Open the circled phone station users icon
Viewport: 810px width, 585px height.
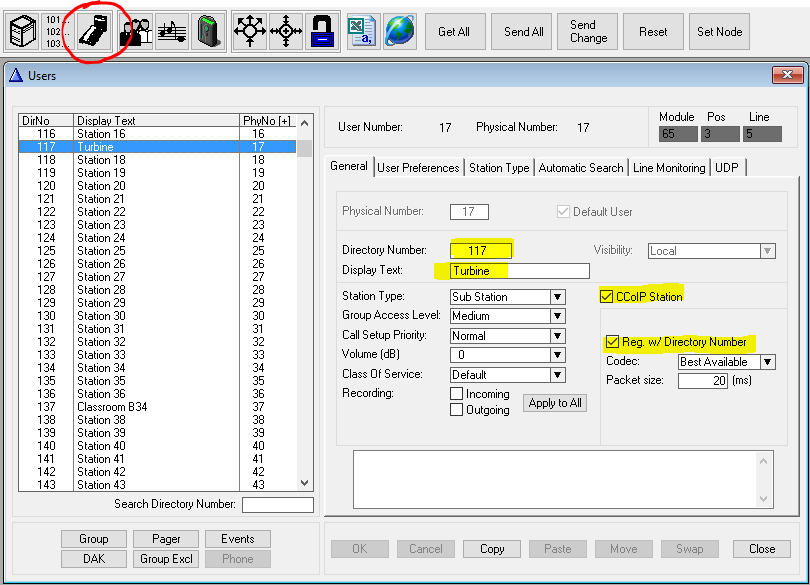97,31
